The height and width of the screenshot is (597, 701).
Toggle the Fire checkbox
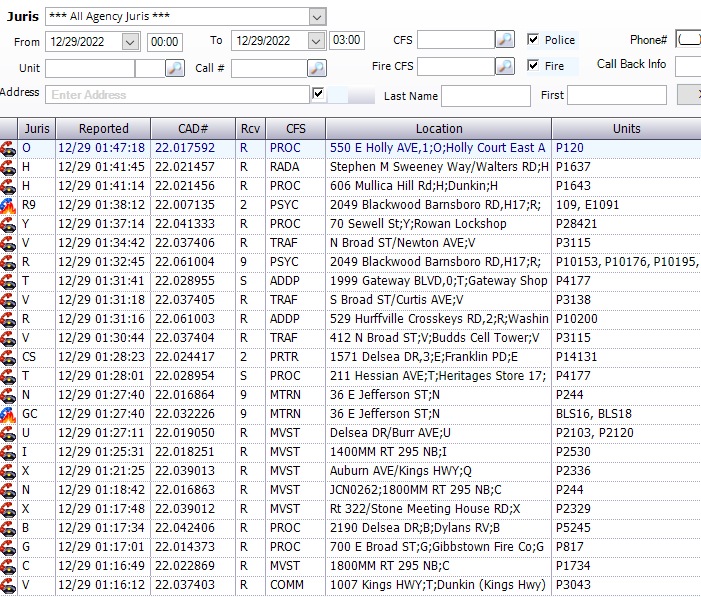tap(532, 65)
